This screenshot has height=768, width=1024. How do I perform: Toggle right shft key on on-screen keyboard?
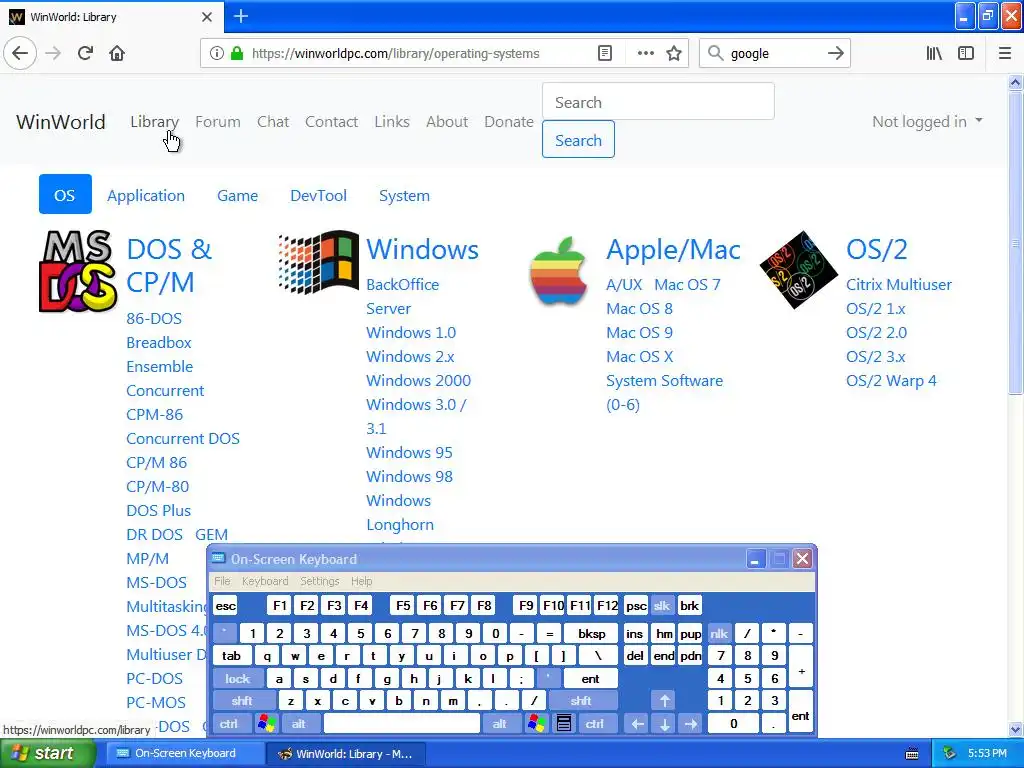[x=581, y=701]
